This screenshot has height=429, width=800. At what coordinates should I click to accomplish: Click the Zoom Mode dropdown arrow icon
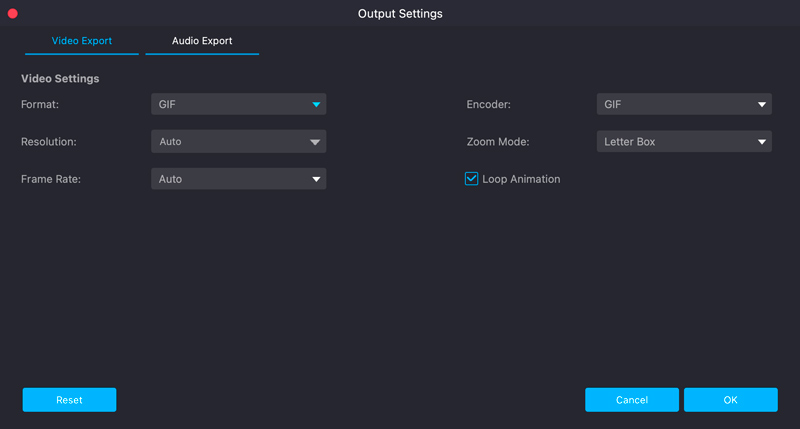(762, 142)
